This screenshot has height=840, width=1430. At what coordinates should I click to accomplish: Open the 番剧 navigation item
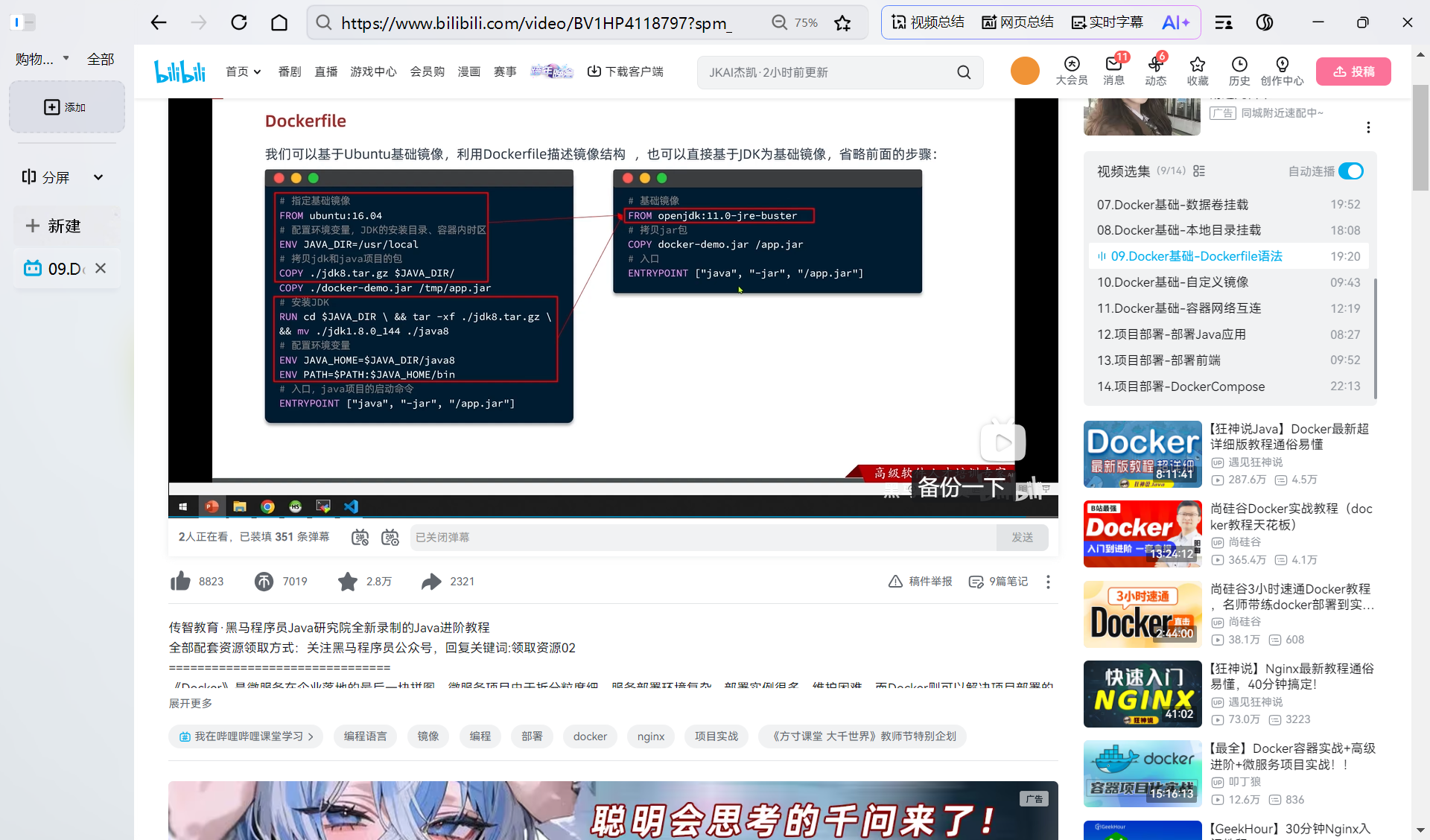290,71
